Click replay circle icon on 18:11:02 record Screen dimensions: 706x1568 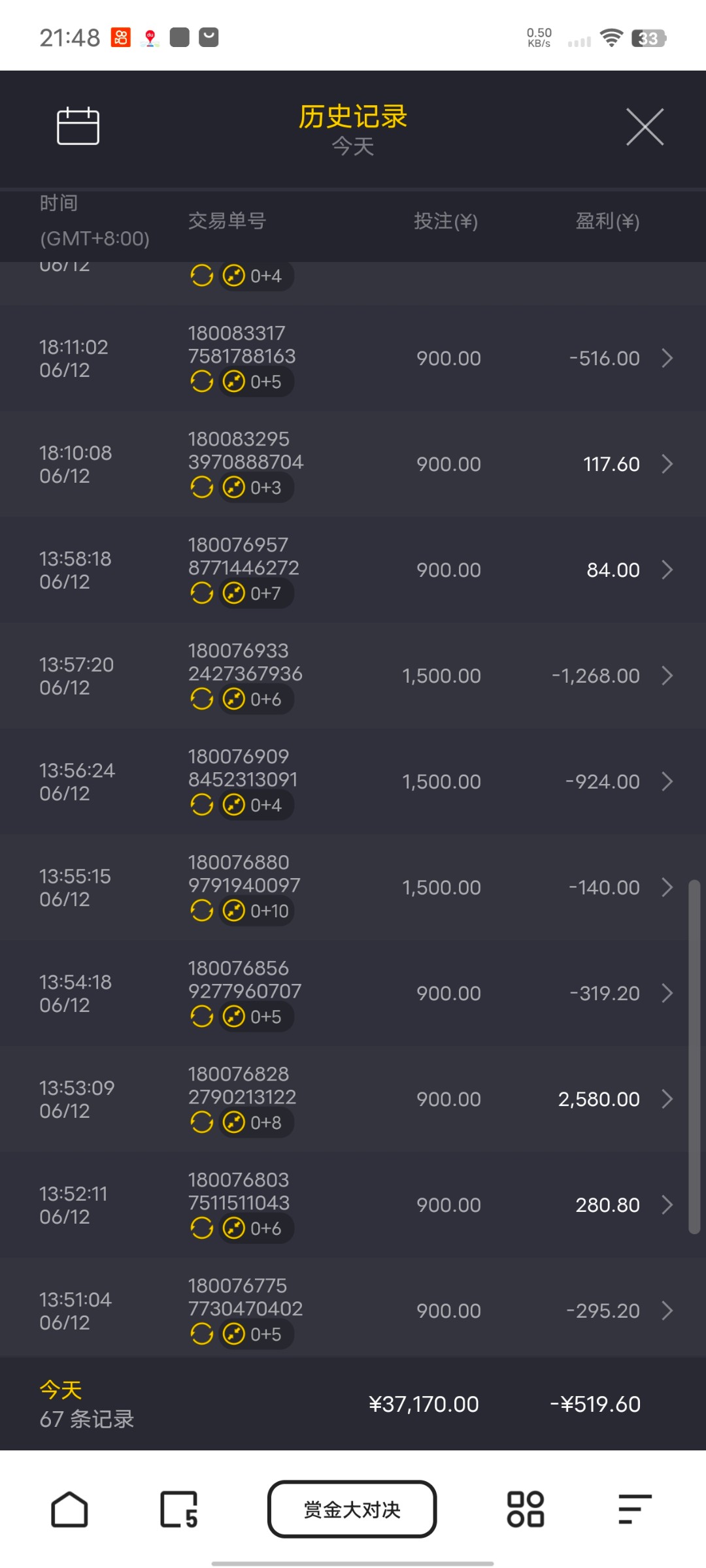202,381
